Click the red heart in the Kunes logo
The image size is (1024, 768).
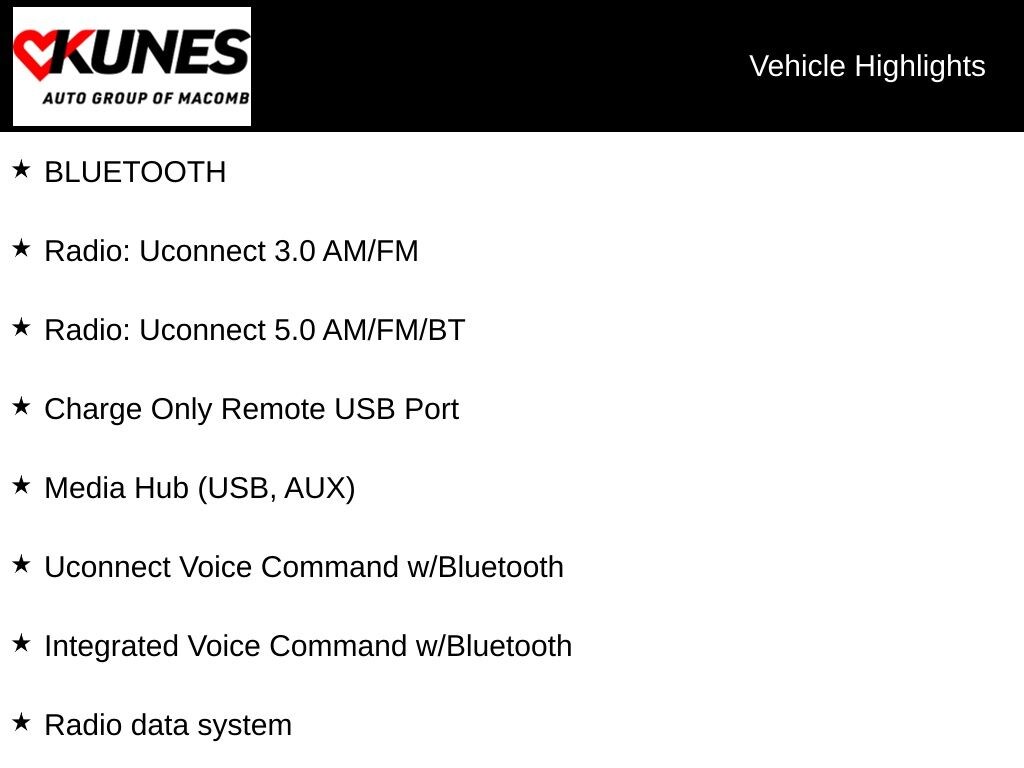[34, 54]
